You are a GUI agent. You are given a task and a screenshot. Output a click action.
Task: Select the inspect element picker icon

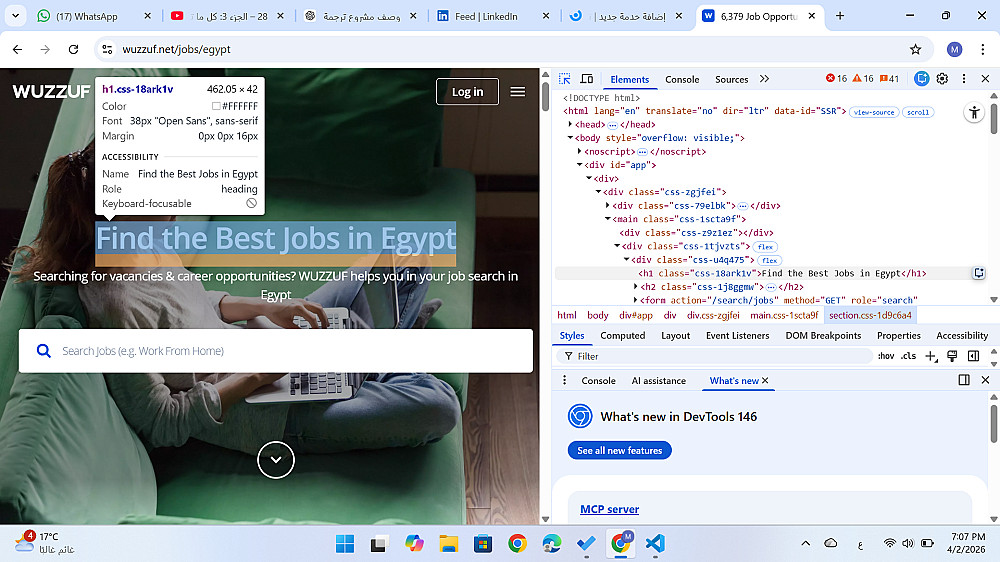pyautogui.click(x=564, y=79)
